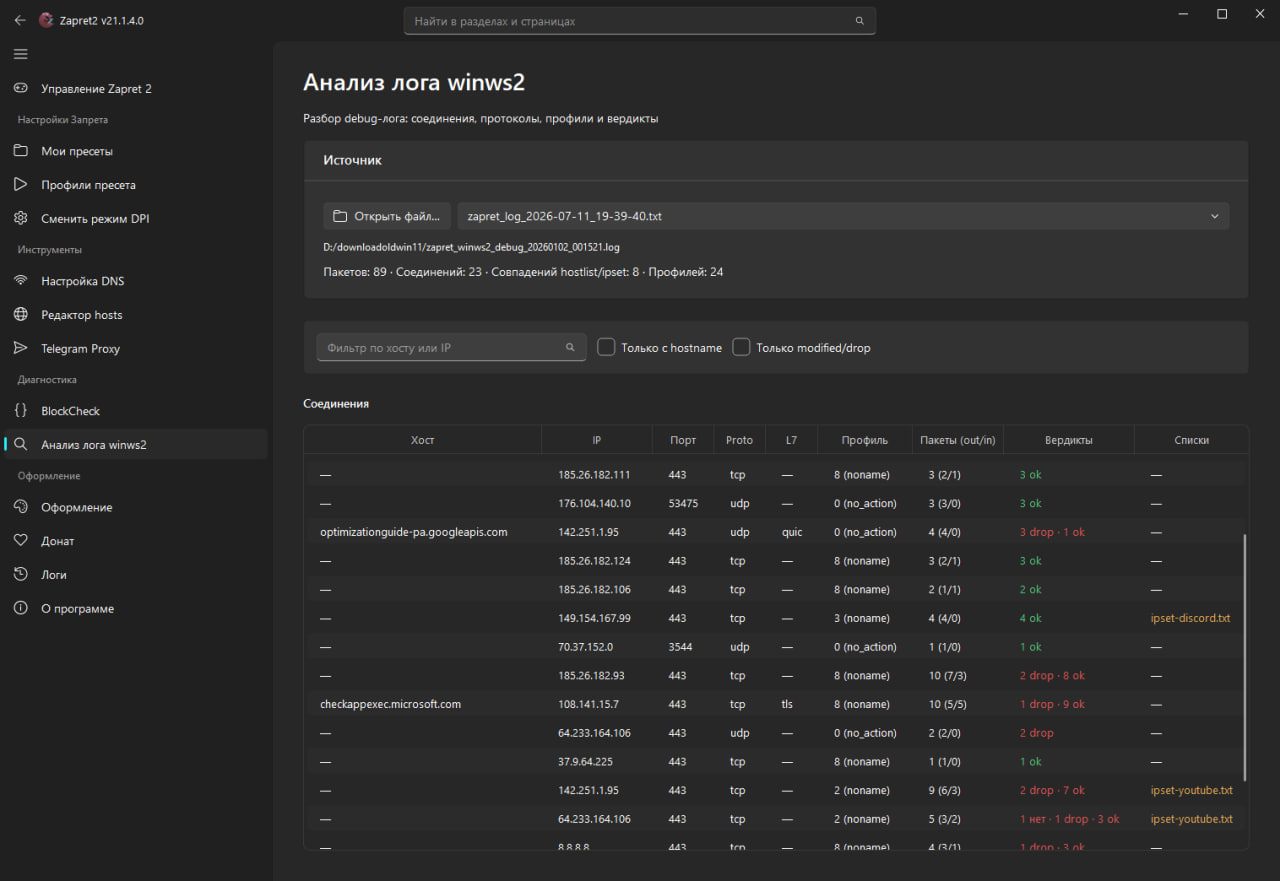Click the Открыть файл button
1280x881 pixels.
pos(387,216)
